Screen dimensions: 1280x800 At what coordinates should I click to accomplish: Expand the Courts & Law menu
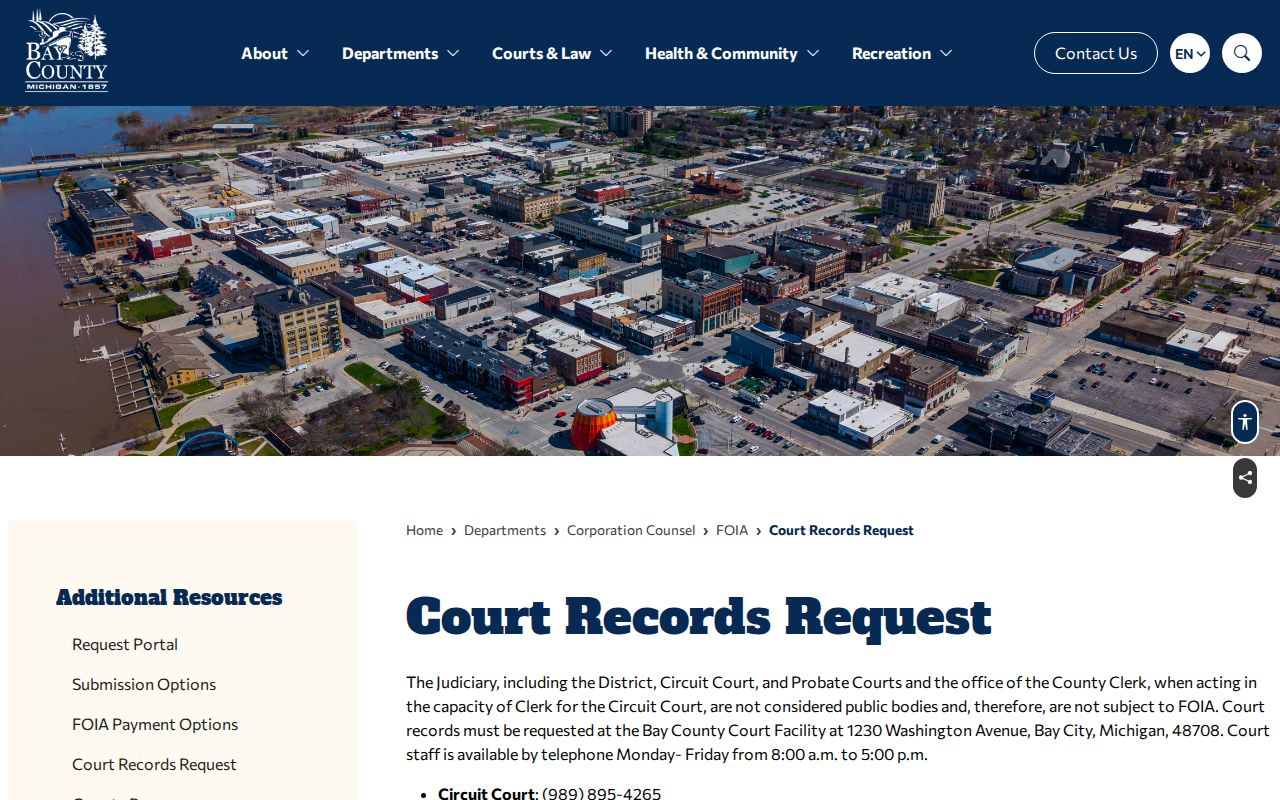coord(552,53)
